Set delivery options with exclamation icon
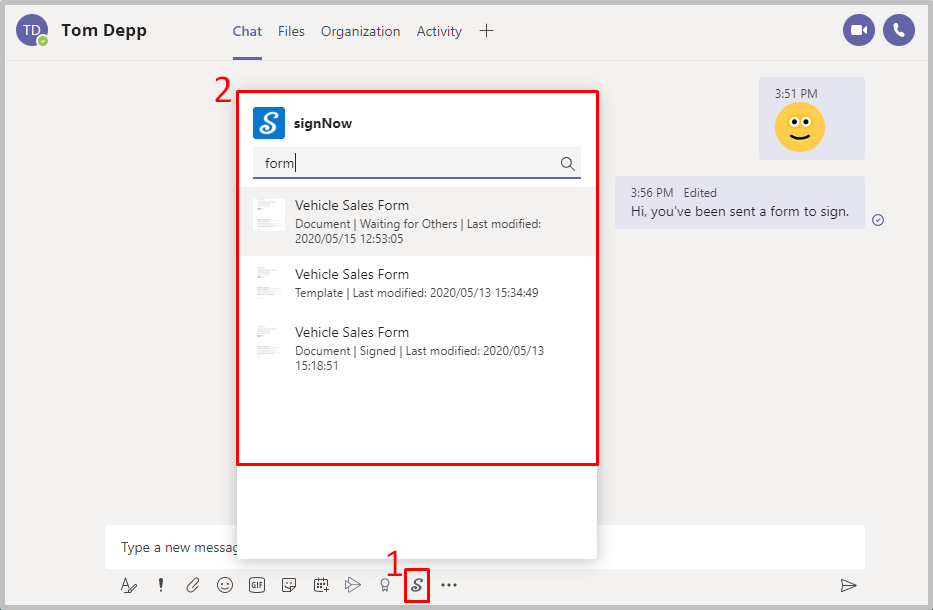 tap(161, 585)
